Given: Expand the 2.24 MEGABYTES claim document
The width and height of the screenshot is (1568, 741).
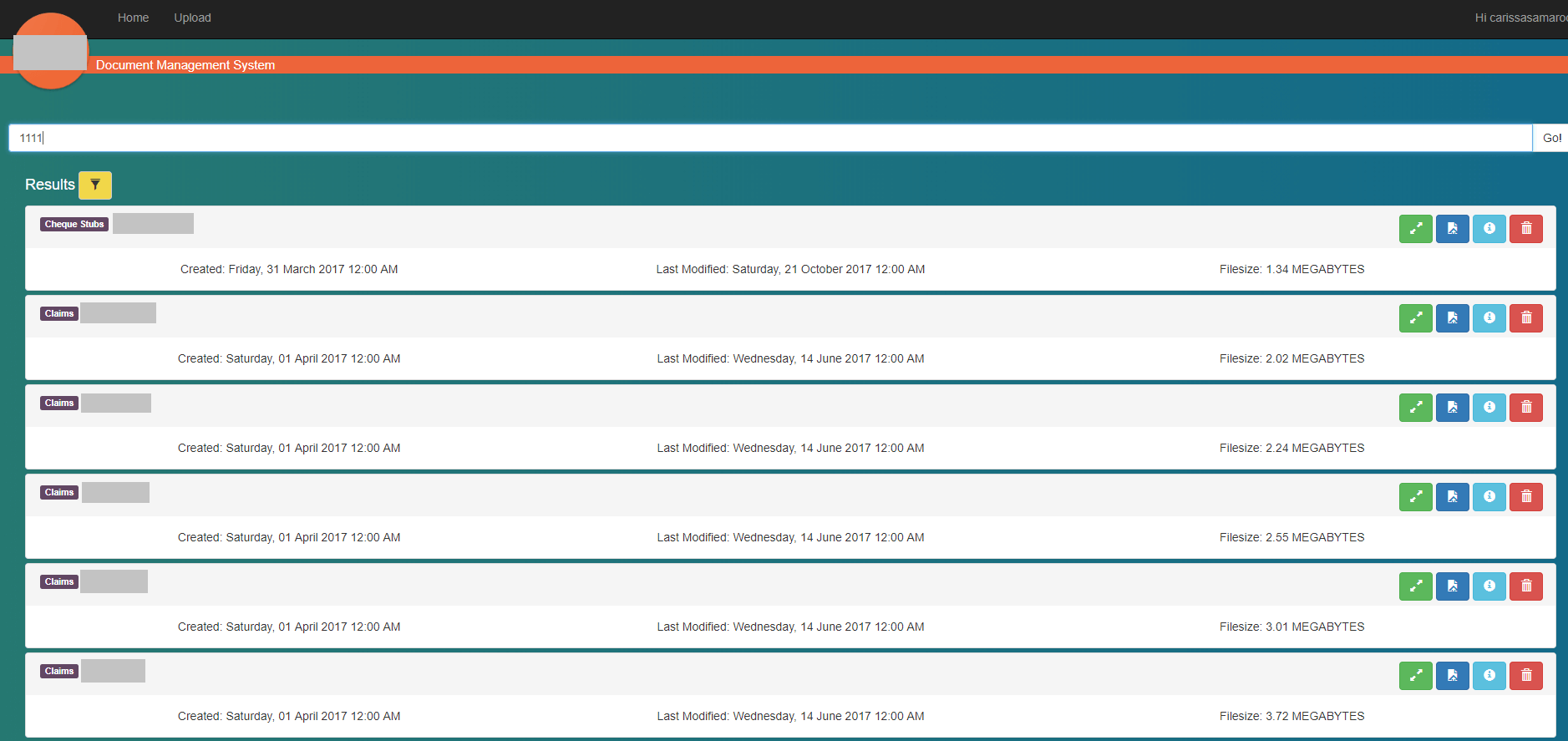Looking at the screenshot, I should coord(1415,407).
